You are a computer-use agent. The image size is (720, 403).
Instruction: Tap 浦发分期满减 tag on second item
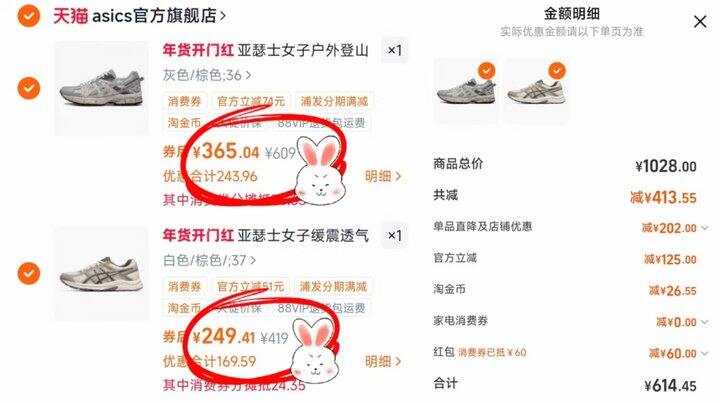click(x=333, y=286)
